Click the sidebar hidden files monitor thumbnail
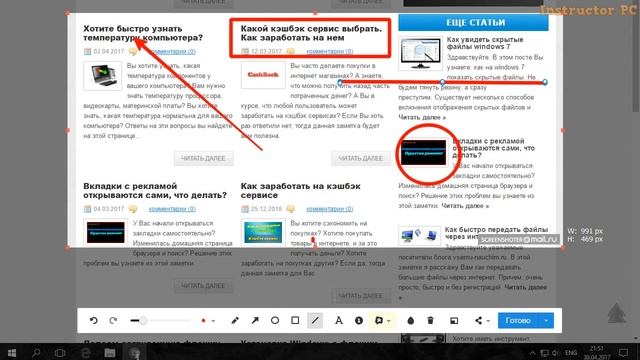 tap(420, 53)
